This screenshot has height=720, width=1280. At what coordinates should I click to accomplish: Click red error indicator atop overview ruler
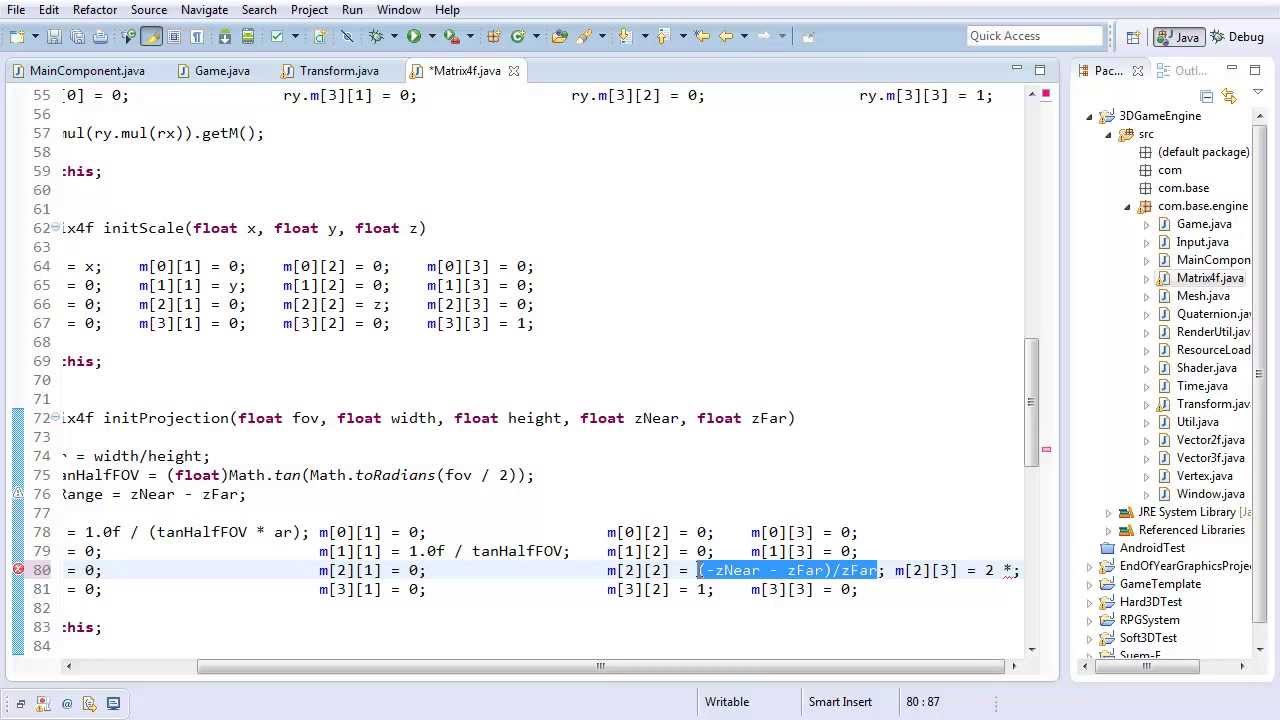(1046, 94)
